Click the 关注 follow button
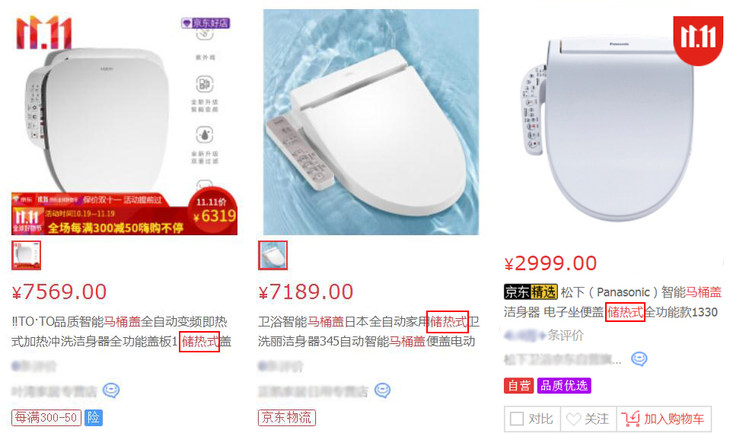 [588, 419]
